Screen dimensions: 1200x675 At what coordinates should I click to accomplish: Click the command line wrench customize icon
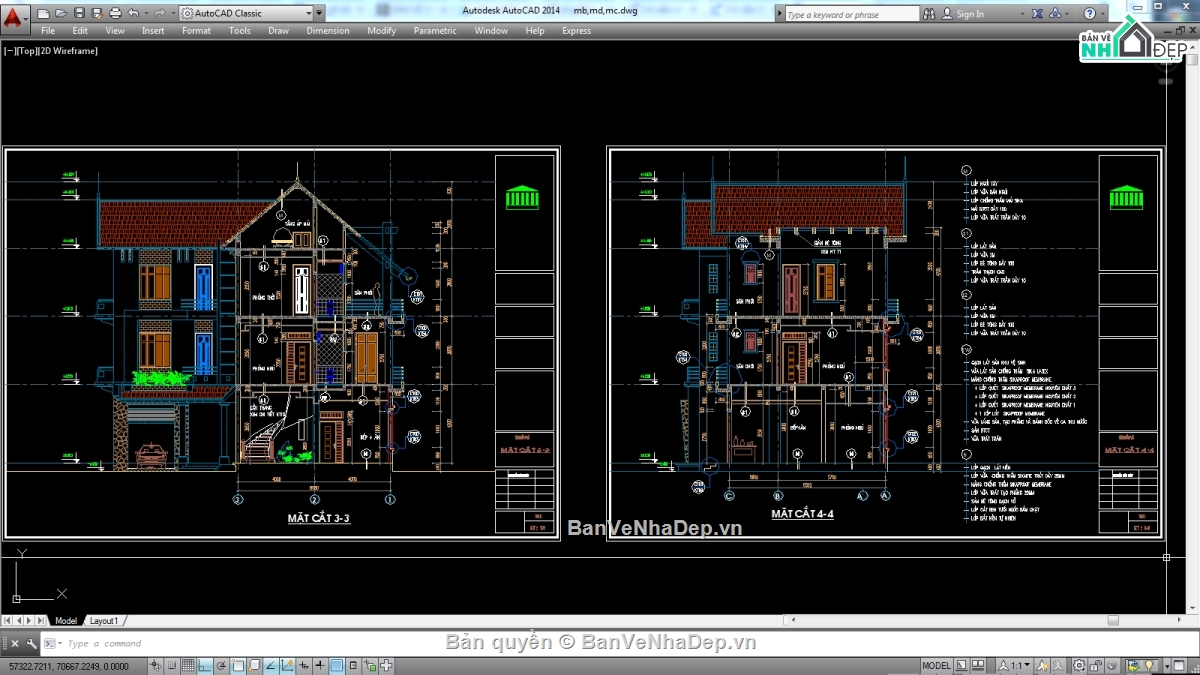tap(32, 644)
